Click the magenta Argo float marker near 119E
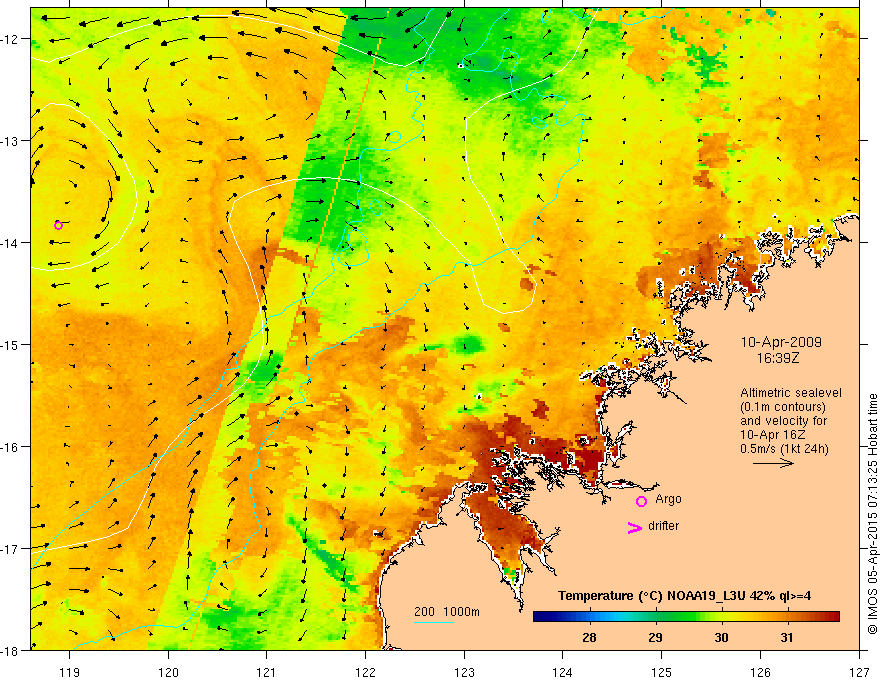The width and height of the screenshot is (880, 680). tap(58, 225)
